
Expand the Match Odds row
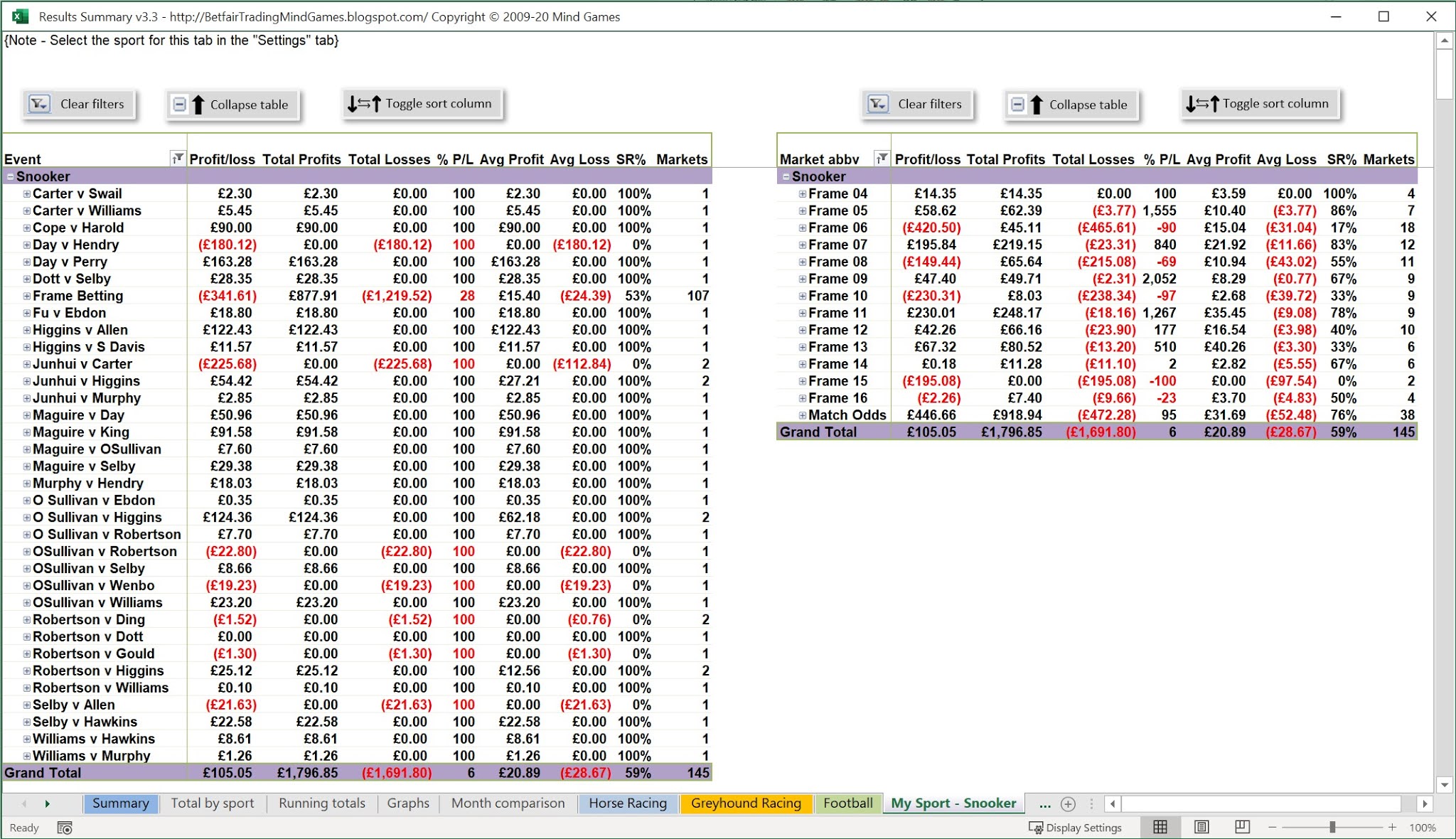[x=801, y=415]
